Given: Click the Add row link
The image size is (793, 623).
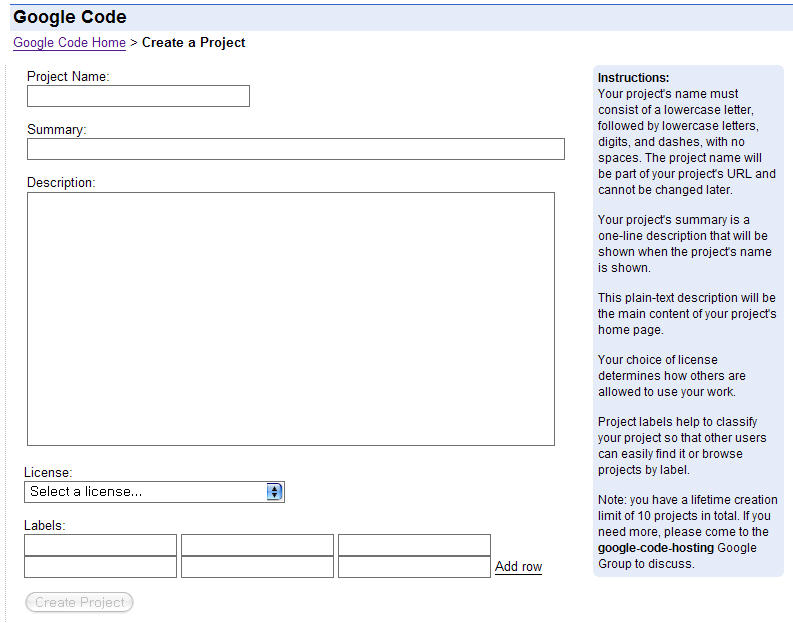Looking at the screenshot, I should click(518, 566).
